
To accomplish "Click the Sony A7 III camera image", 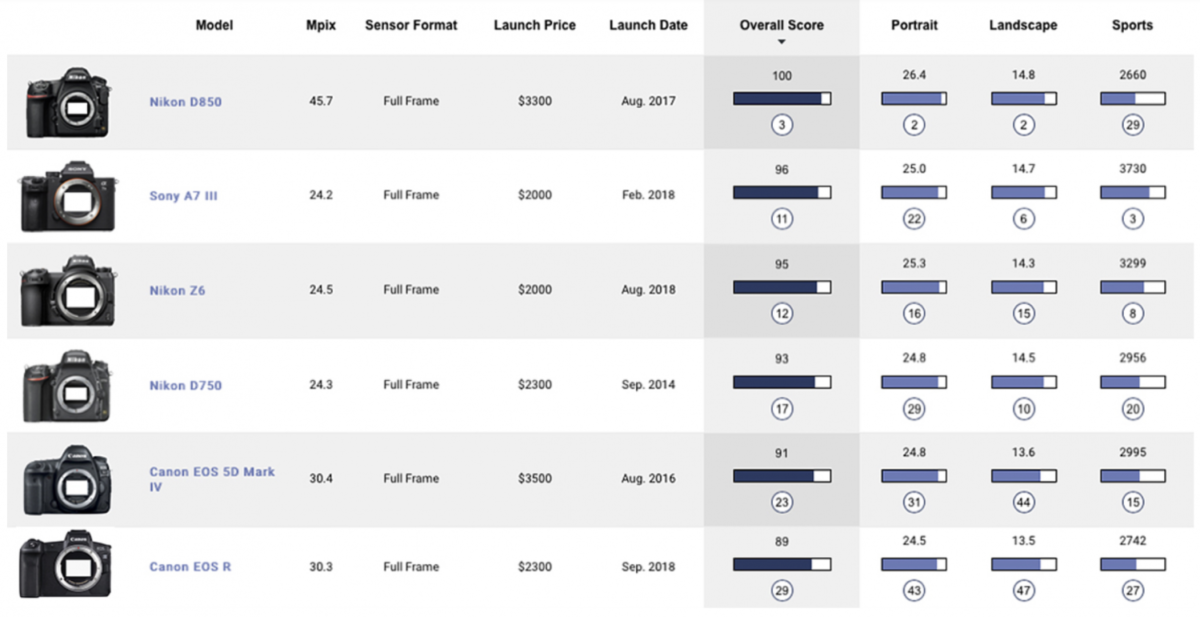I will [x=67, y=197].
